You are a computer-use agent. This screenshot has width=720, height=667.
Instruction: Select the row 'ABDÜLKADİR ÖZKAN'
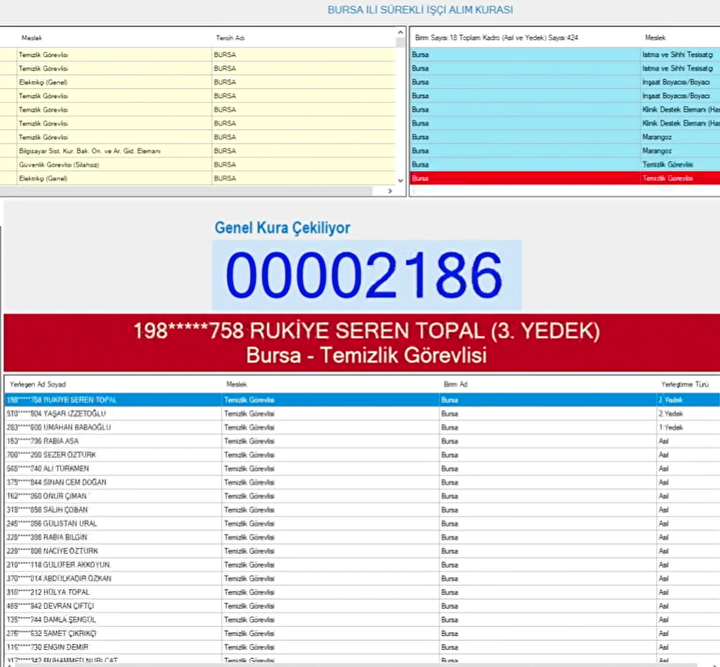(x=362, y=579)
